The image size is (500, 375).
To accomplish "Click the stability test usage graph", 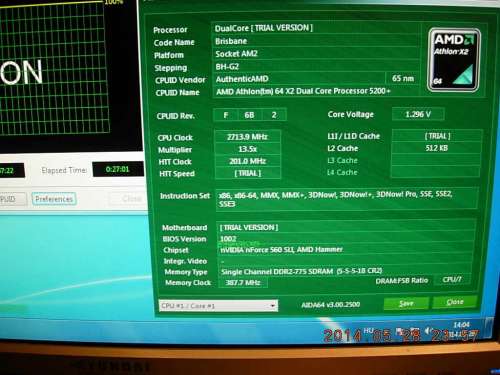I will click(x=55, y=68).
